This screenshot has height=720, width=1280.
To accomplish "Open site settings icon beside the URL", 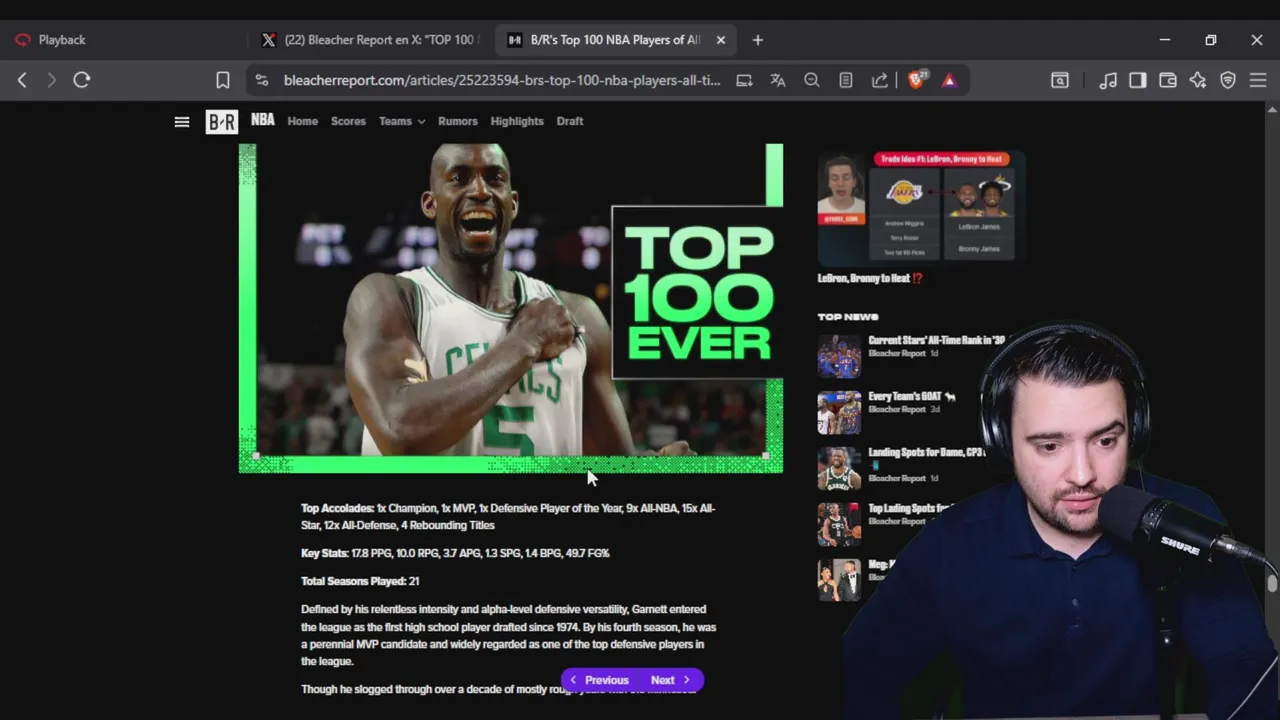I will click(261, 80).
